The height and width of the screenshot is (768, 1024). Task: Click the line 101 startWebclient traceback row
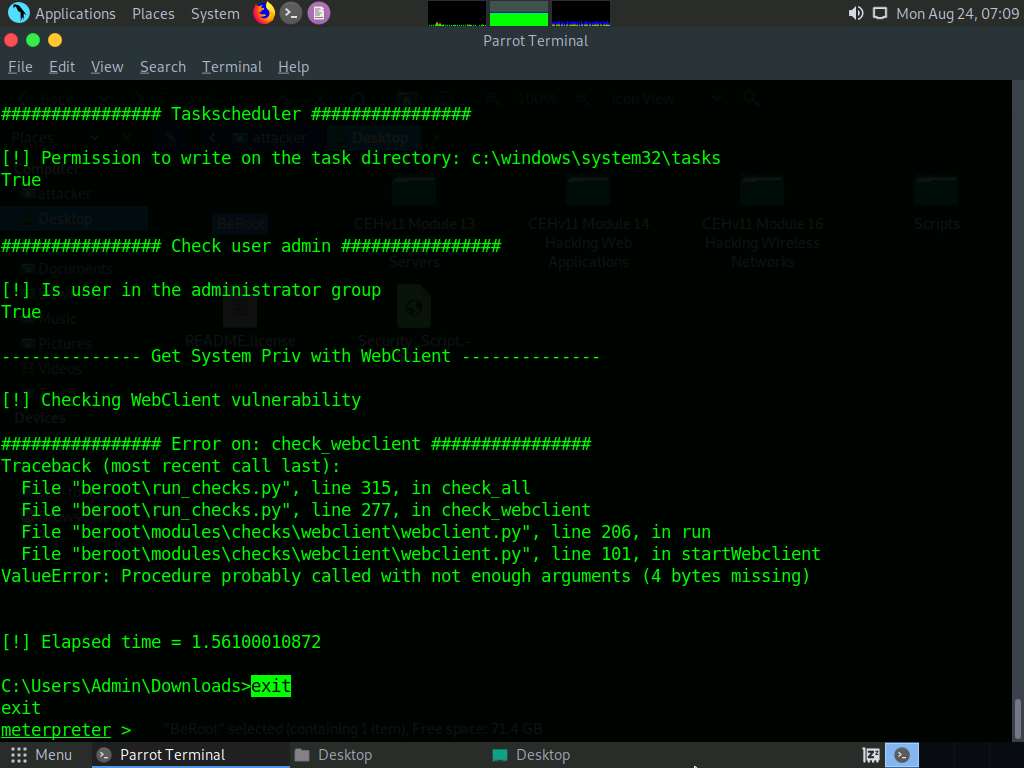pos(421,554)
